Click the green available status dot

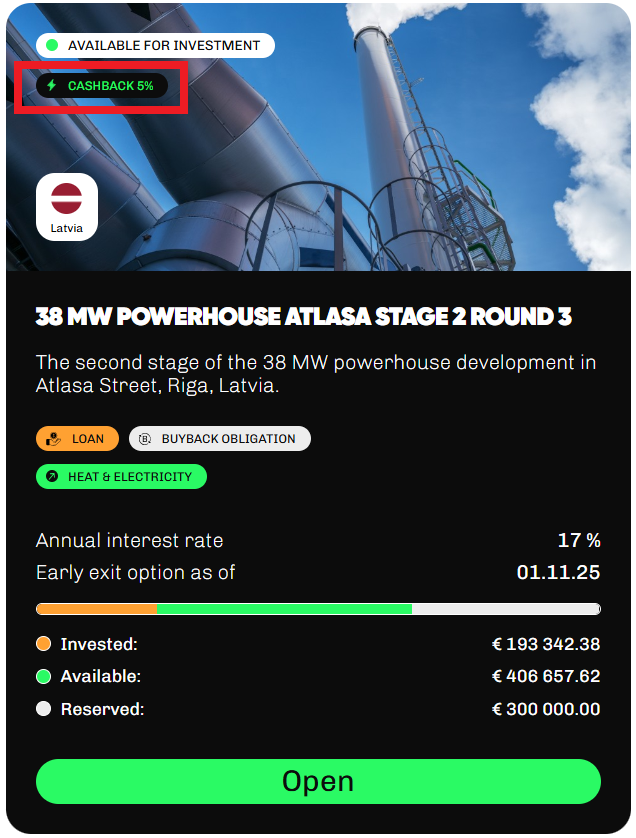click(52, 45)
